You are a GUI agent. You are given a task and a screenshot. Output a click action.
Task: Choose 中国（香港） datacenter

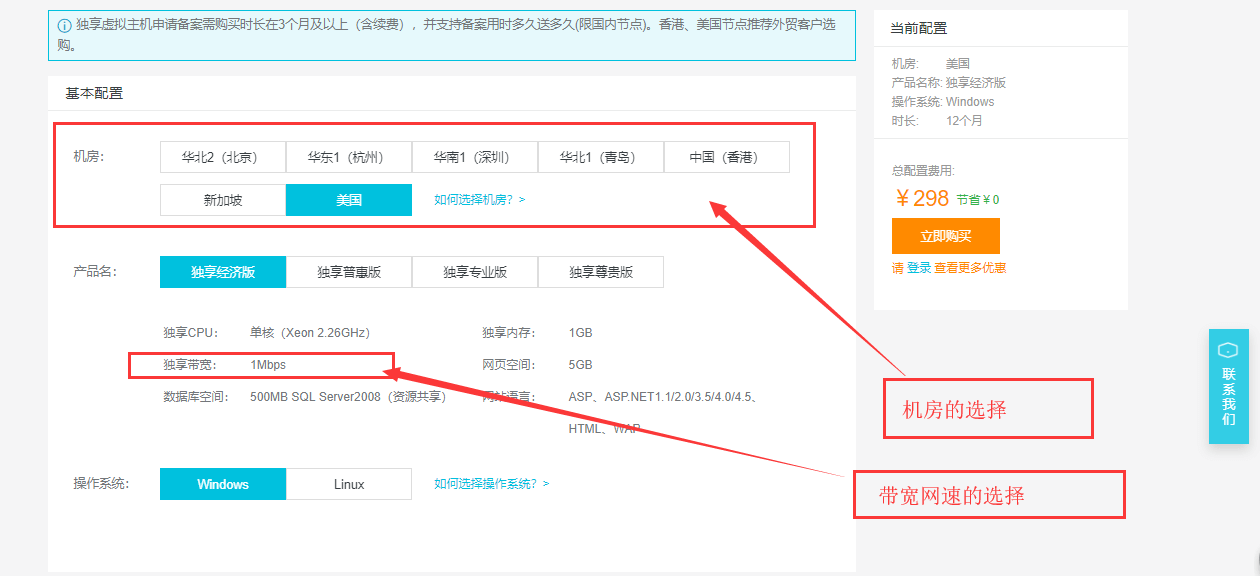click(x=726, y=157)
